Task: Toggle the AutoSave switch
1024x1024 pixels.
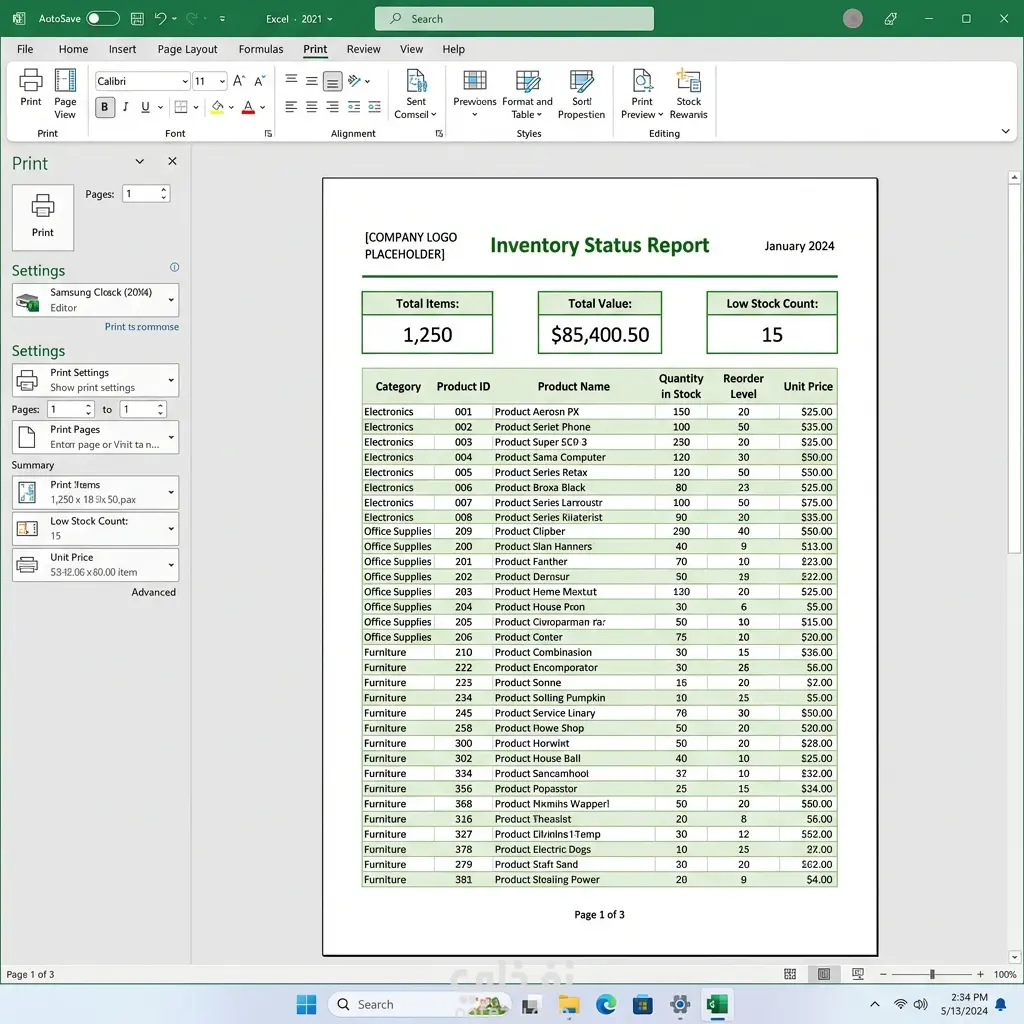Action: point(102,19)
